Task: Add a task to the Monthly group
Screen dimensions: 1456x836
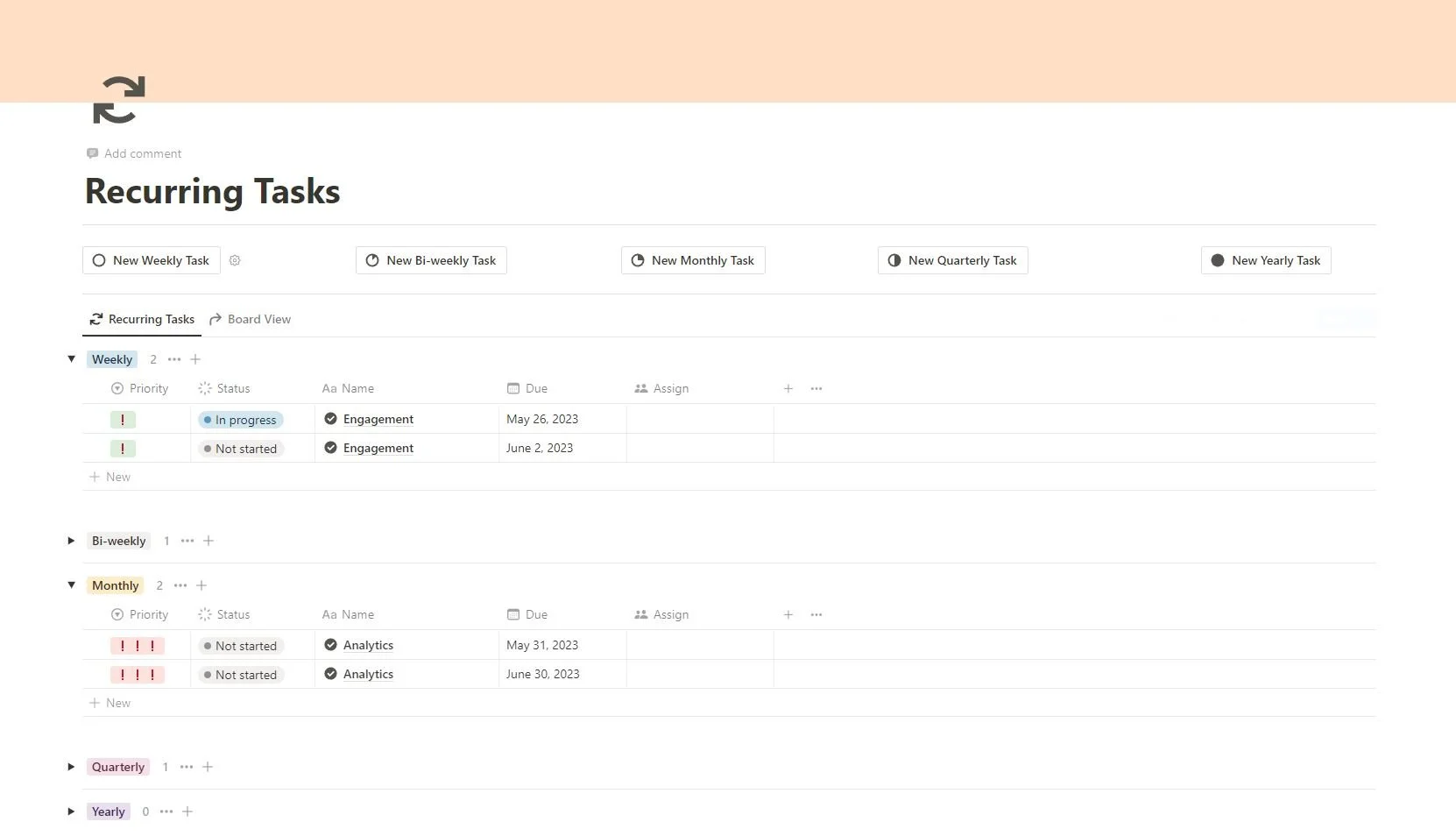Action: tap(201, 585)
